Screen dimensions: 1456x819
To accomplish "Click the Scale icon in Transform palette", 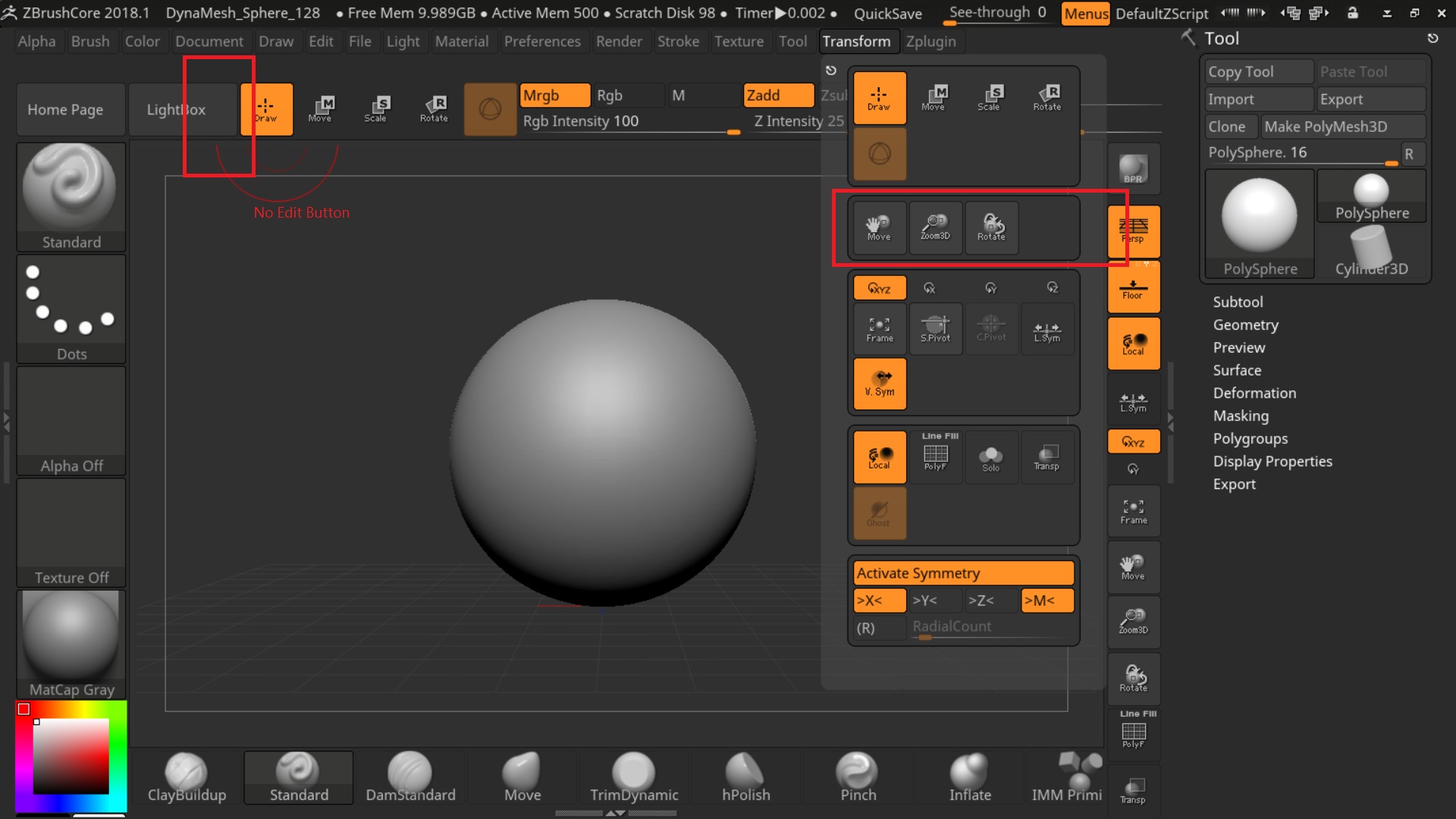I will tap(990, 98).
